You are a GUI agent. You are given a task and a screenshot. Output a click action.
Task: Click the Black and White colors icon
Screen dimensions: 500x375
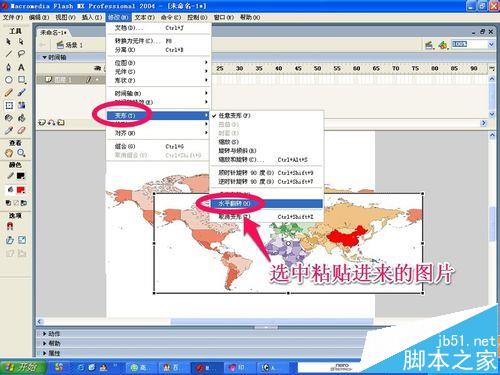(x=8, y=203)
